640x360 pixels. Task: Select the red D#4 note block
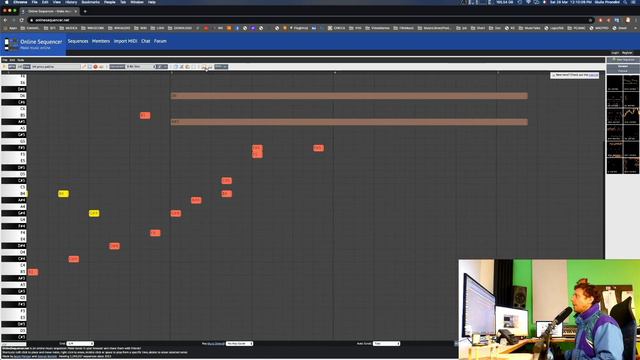(114, 246)
